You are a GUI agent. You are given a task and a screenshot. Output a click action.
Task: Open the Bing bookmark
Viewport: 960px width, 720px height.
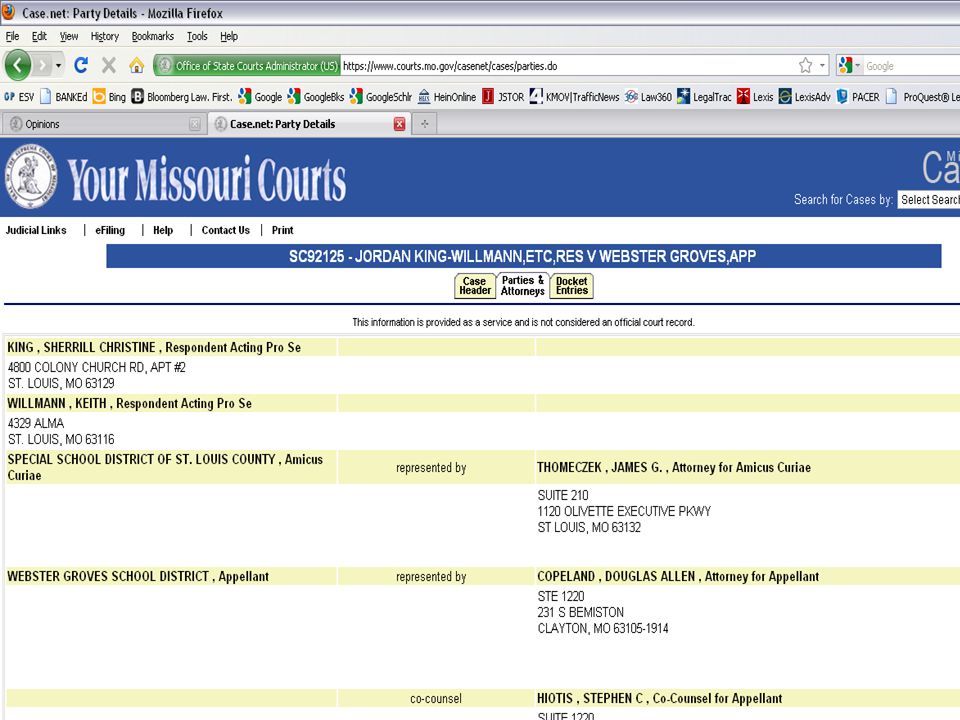(x=109, y=97)
